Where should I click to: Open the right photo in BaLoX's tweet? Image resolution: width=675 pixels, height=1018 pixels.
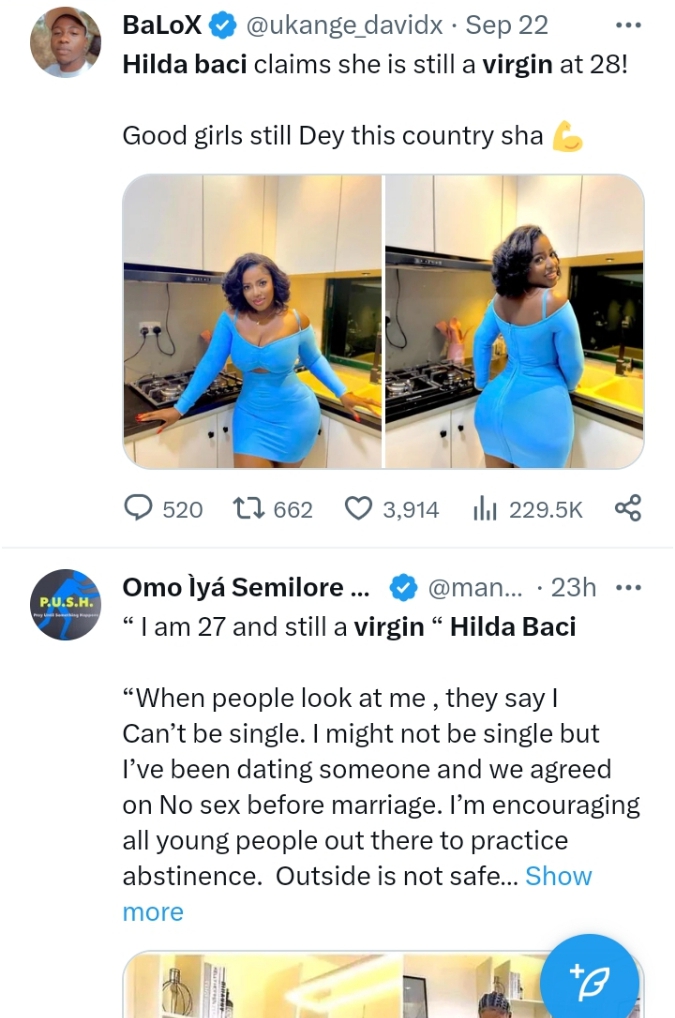[x=514, y=321]
